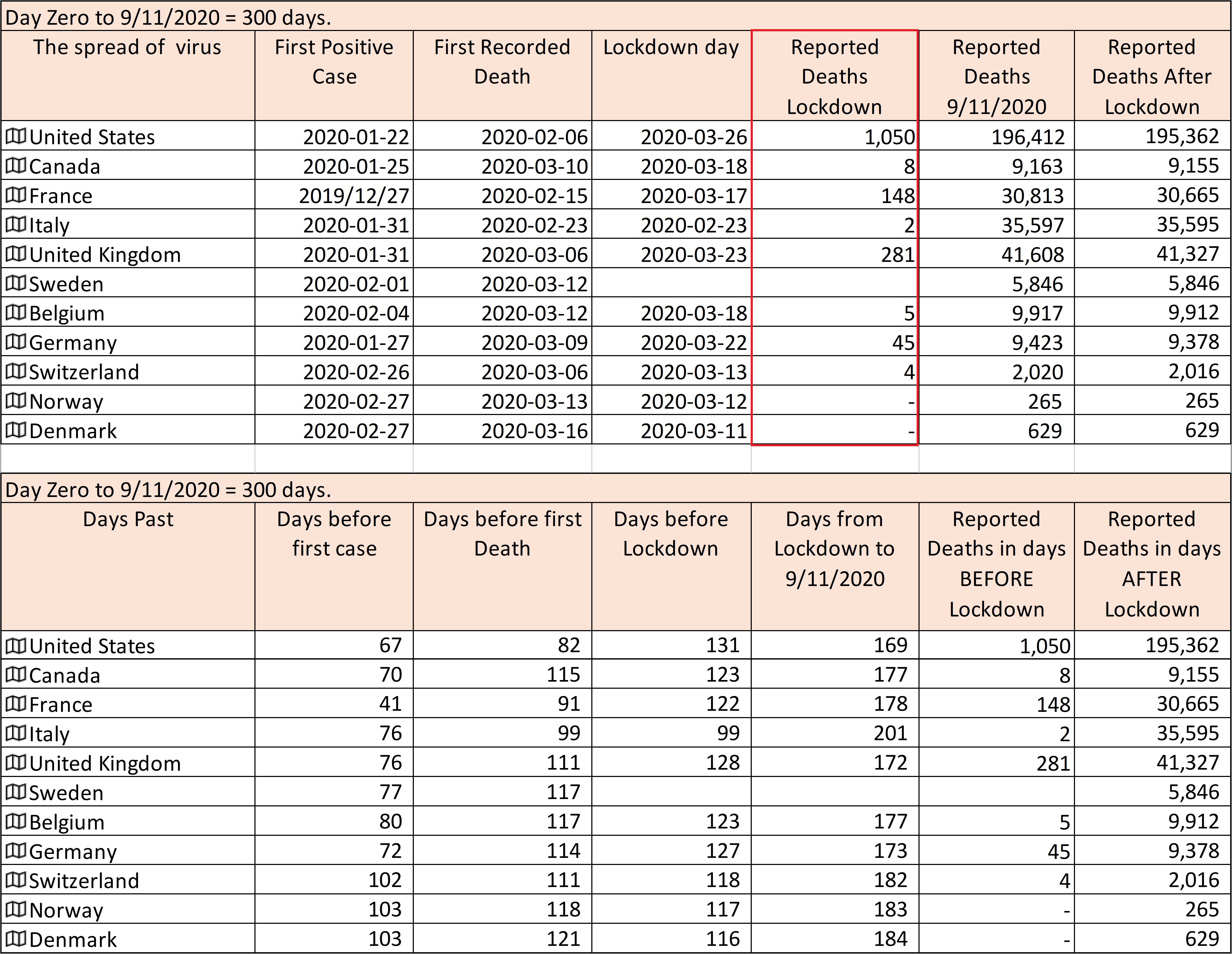
Task: Click the map icon beside Belgium in Days Past table
Action: (16, 821)
